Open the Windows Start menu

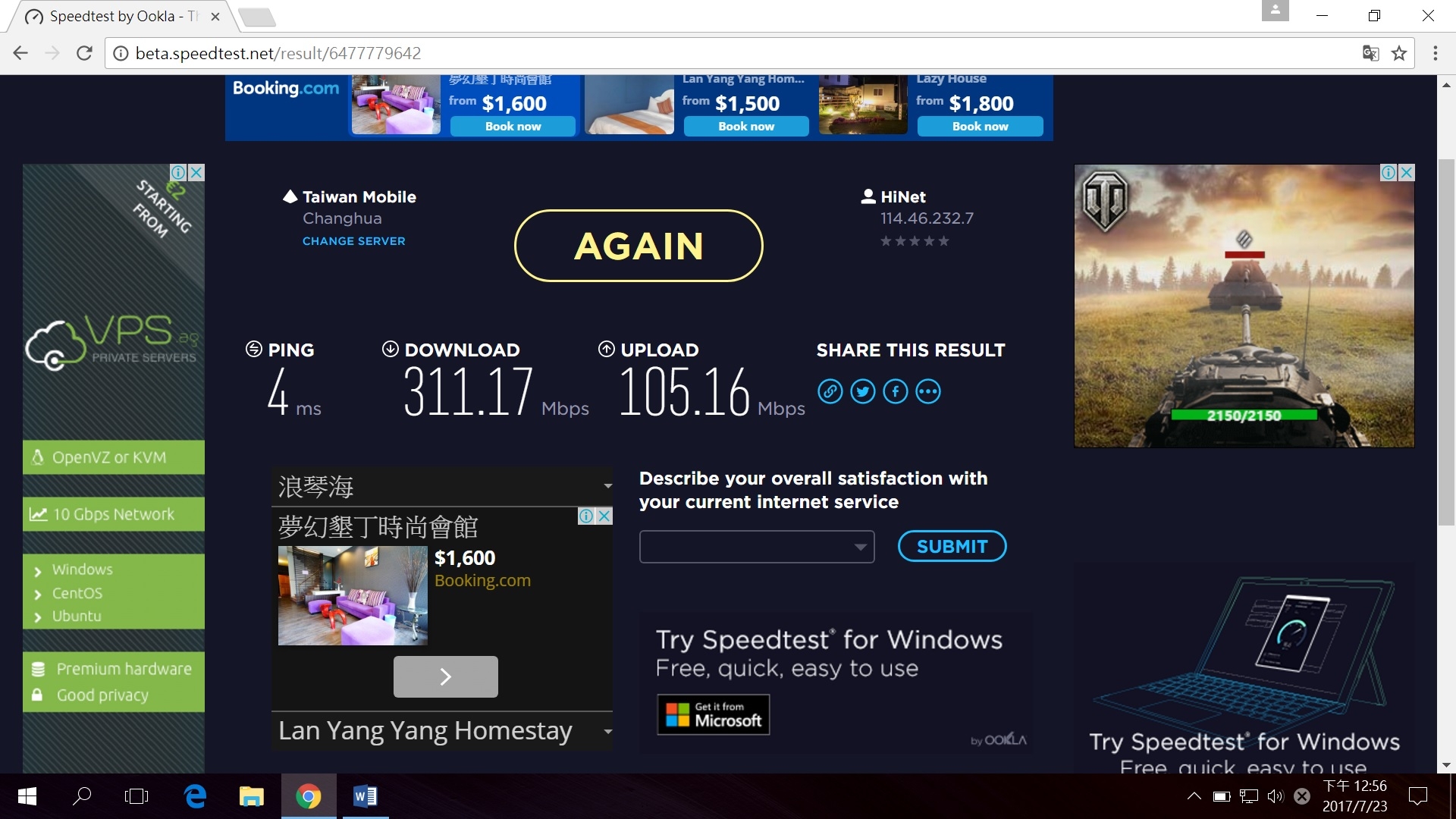pos(27,796)
